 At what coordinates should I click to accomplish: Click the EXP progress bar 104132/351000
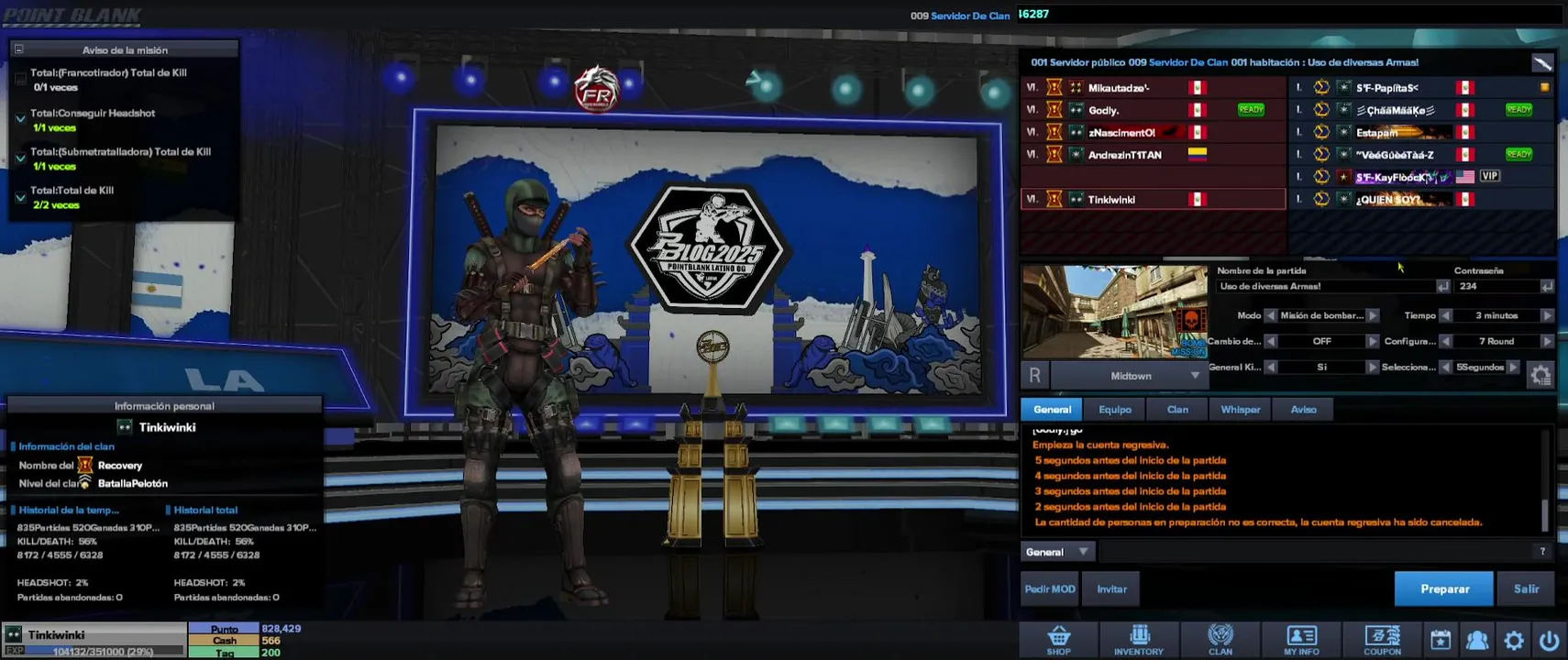[x=105, y=651]
